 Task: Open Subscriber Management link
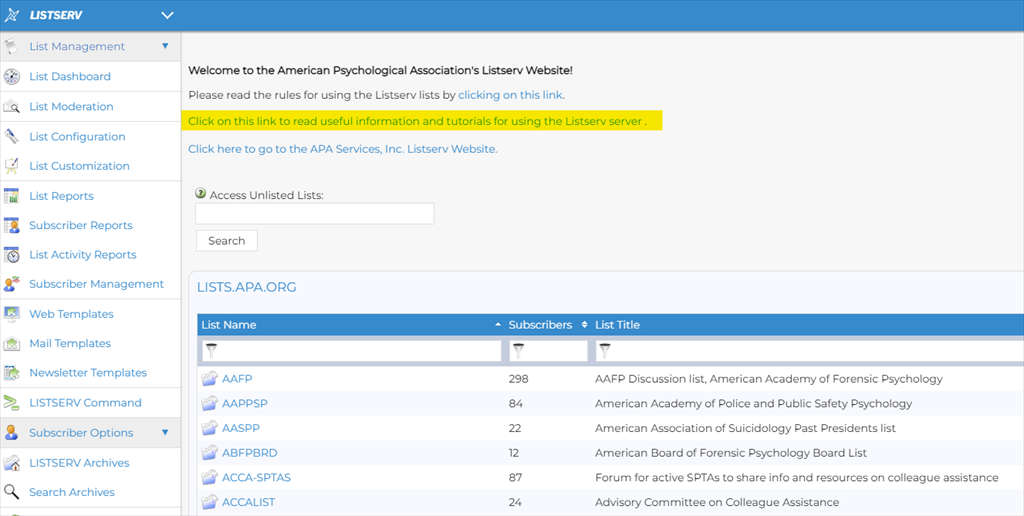[97, 284]
